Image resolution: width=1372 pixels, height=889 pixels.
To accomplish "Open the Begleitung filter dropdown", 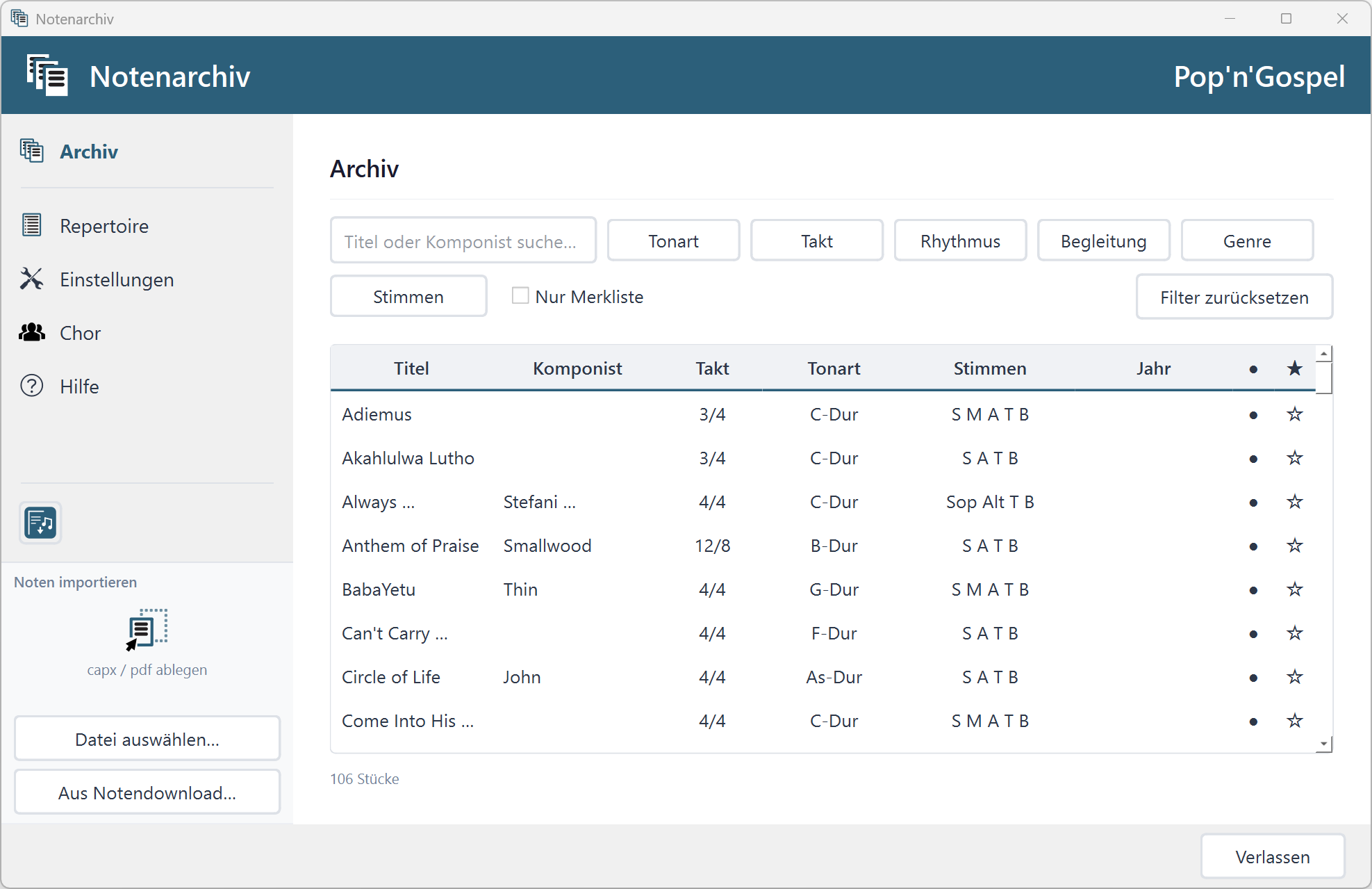I will pyautogui.click(x=1103, y=240).
